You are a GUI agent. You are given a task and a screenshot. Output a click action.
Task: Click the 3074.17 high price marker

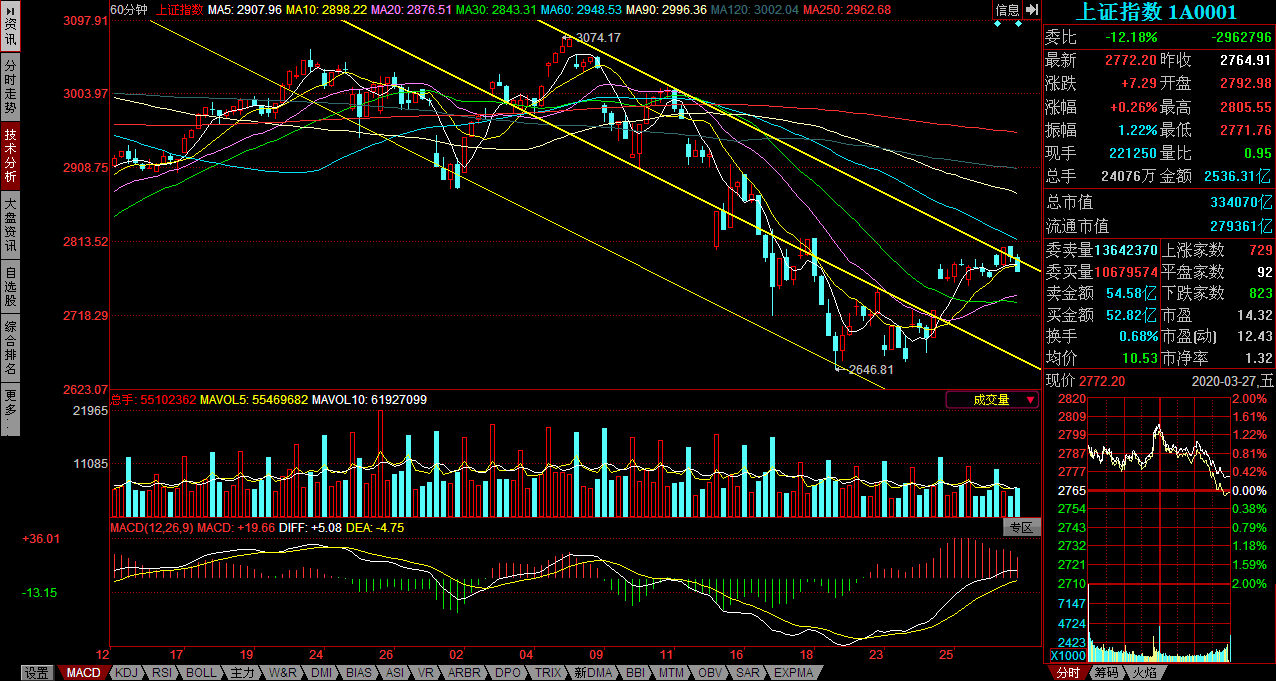(599, 38)
